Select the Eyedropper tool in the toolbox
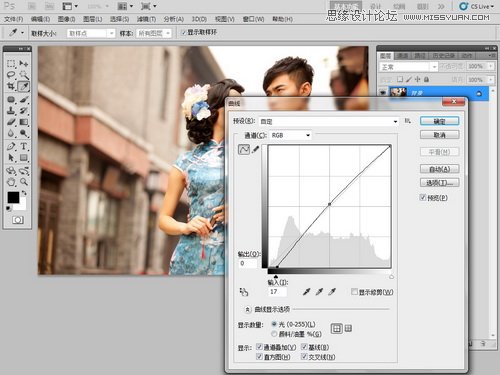 point(24,86)
